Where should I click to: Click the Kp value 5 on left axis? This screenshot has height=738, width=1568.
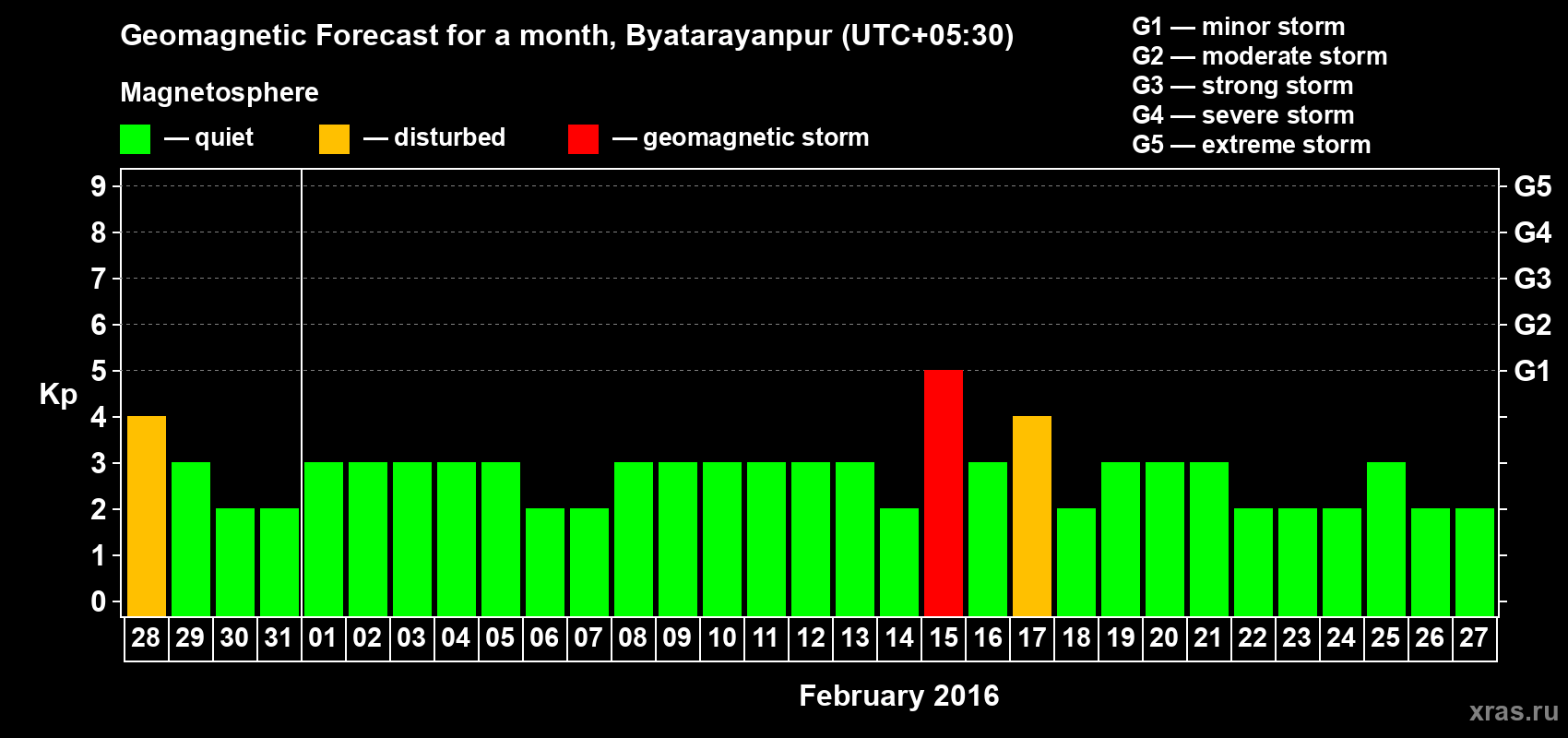click(x=99, y=371)
